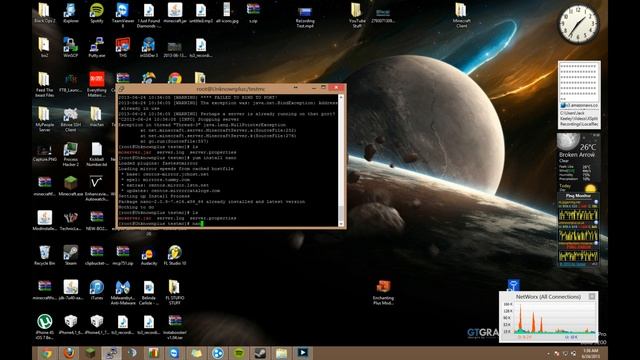Open the Process Hacker 2 shortcut
This screenshot has height=360, width=640.
[x=71, y=153]
